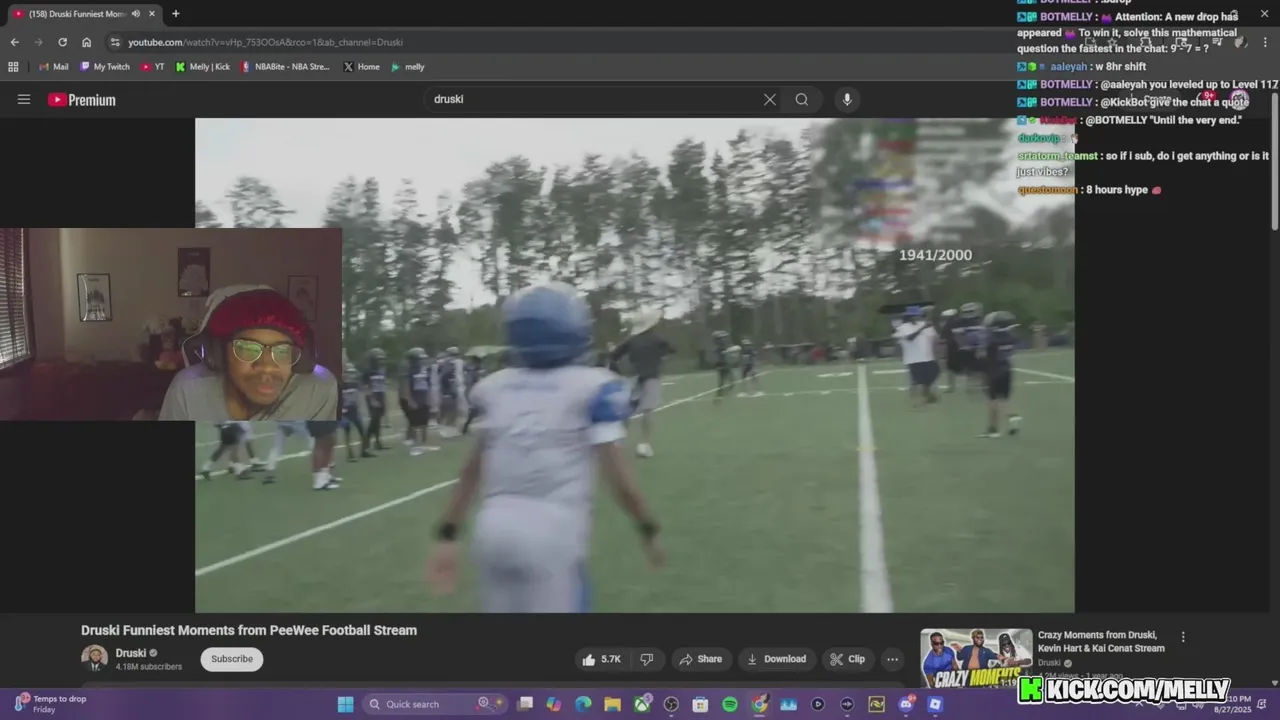Viewport: 1280px width, 720px height.
Task: Open the Melly | Kick bookmark
Action: 203,67
